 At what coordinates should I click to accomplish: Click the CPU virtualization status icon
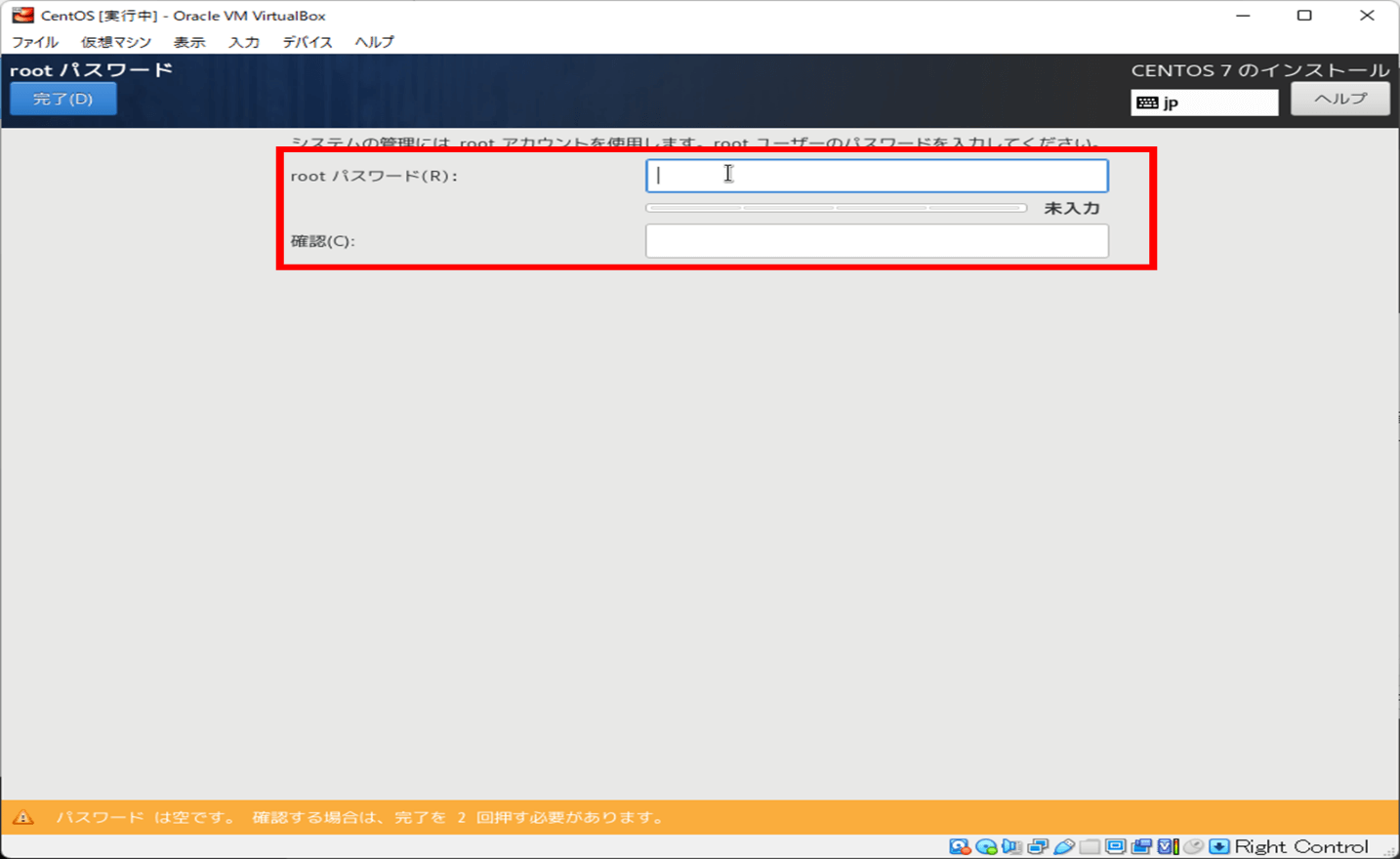point(1169,846)
